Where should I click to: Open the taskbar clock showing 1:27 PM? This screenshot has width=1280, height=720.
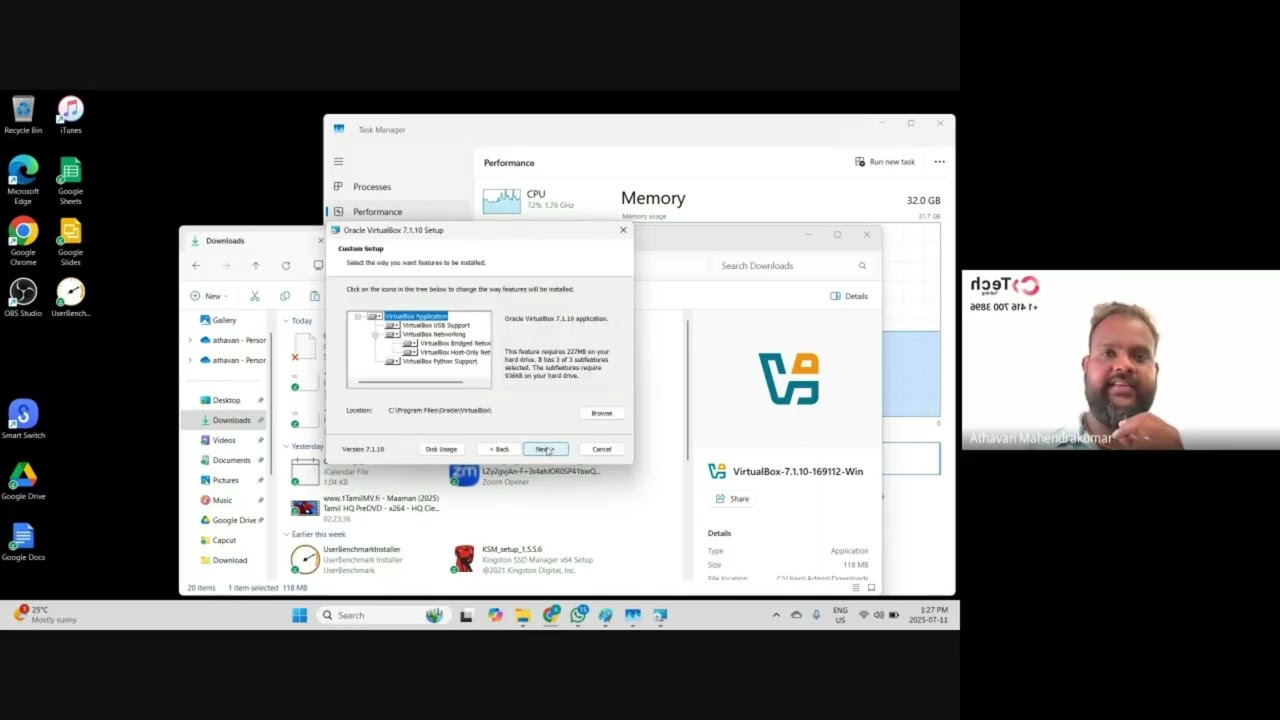click(x=928, y=615)
